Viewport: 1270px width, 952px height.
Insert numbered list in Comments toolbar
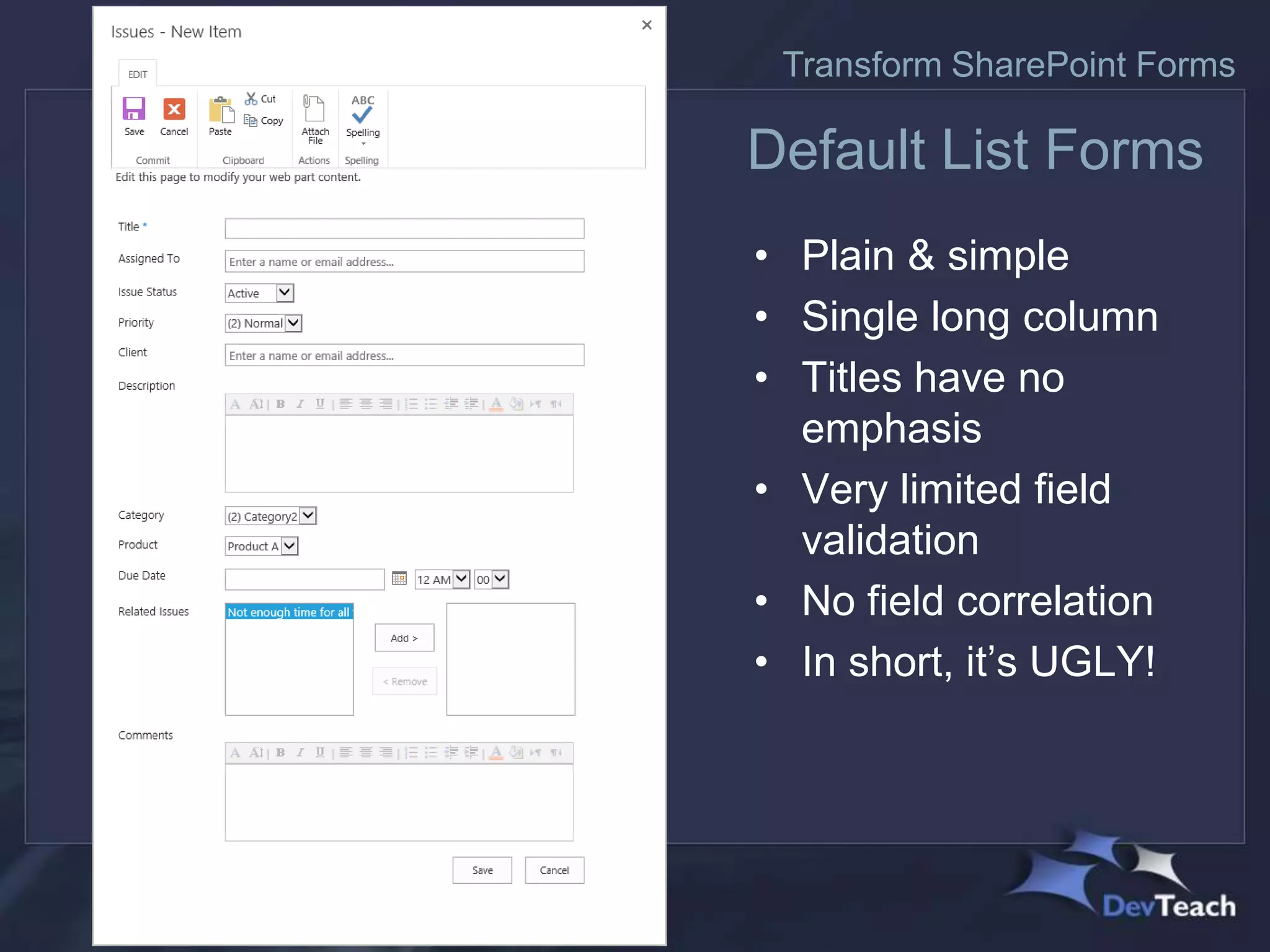point(411,752)
